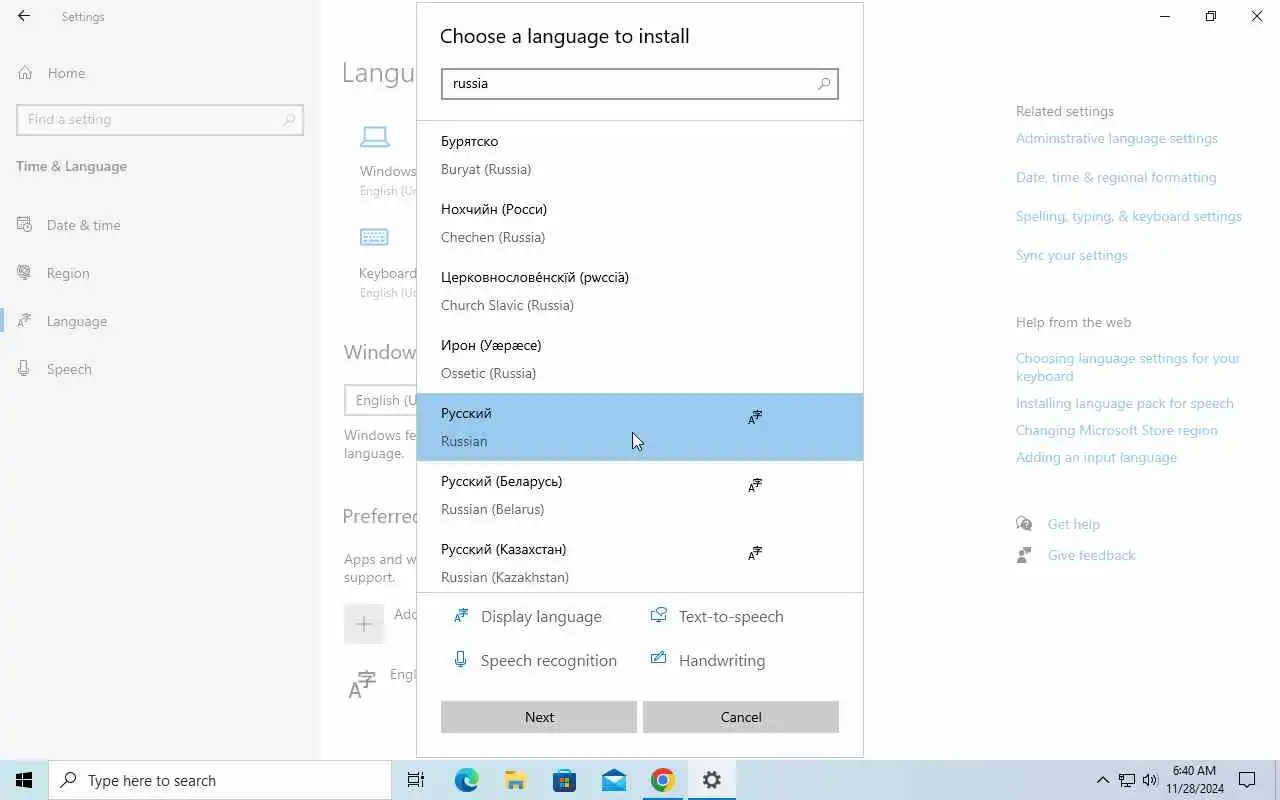This screenshot has width=1280, height=800.
Task: Click the back arrow in Settings
Action: click(x=24, y=16)
